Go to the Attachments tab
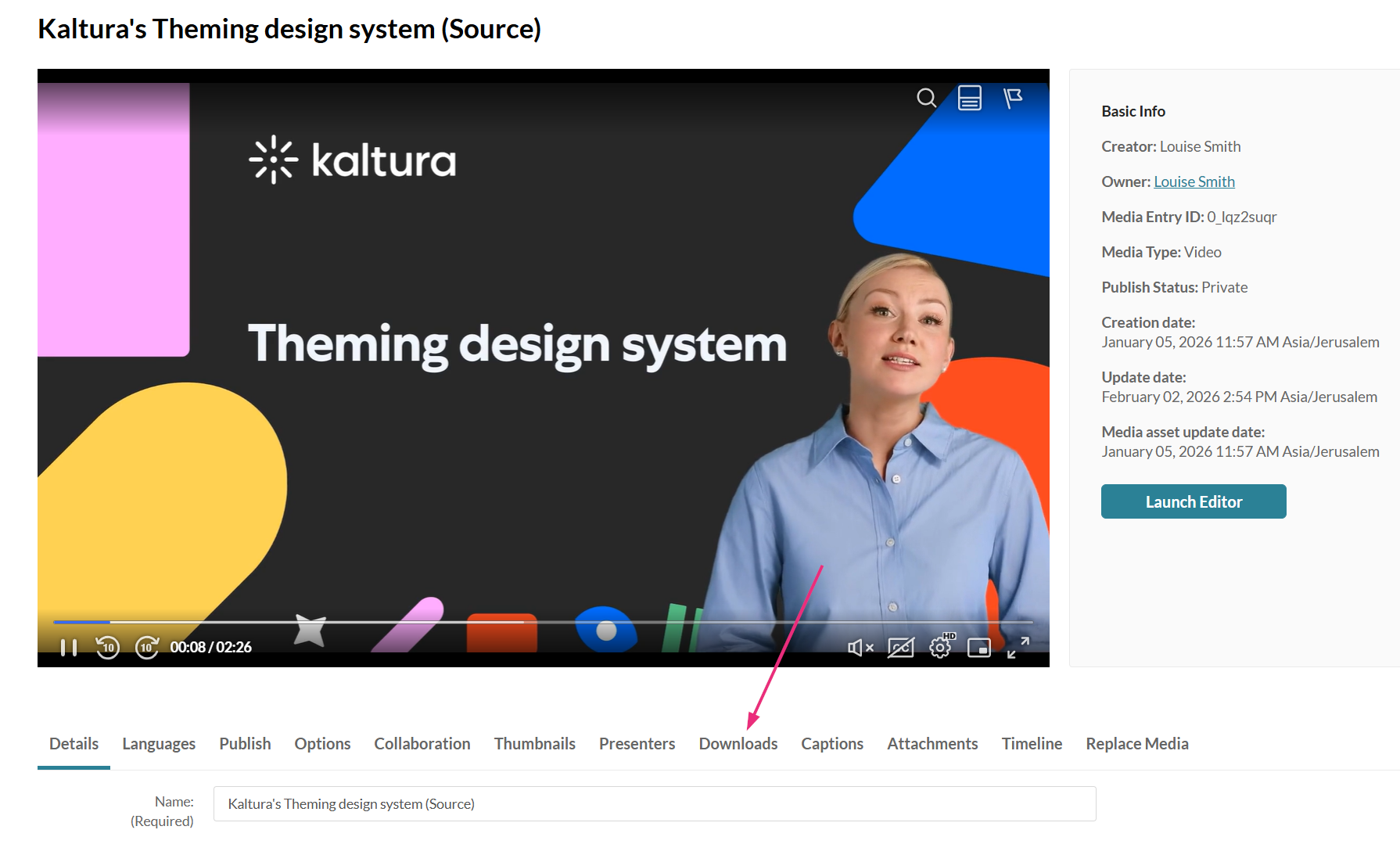 click(932, 744)
